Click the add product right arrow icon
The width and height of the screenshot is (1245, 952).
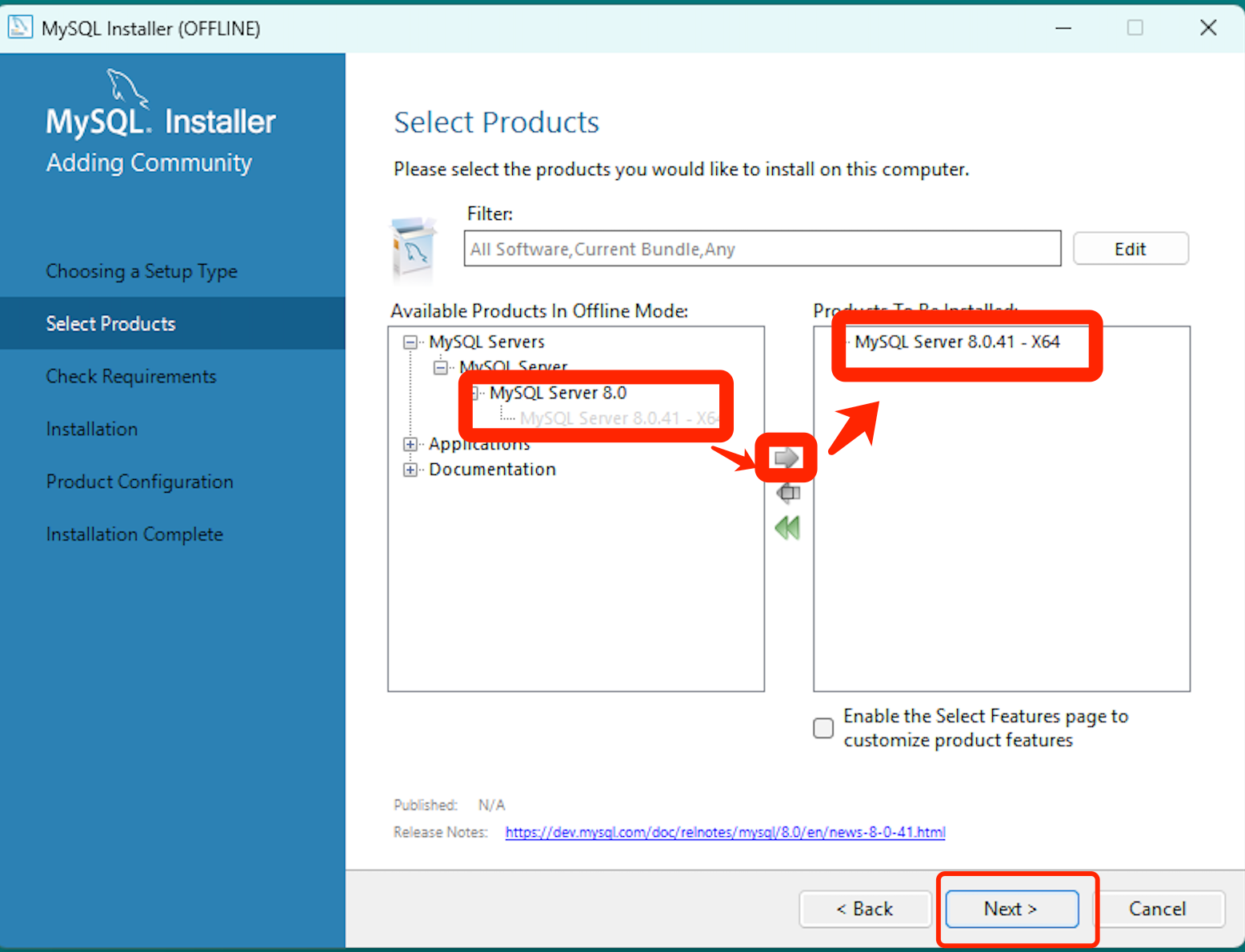pyautogui.click(x=787, y=458)
